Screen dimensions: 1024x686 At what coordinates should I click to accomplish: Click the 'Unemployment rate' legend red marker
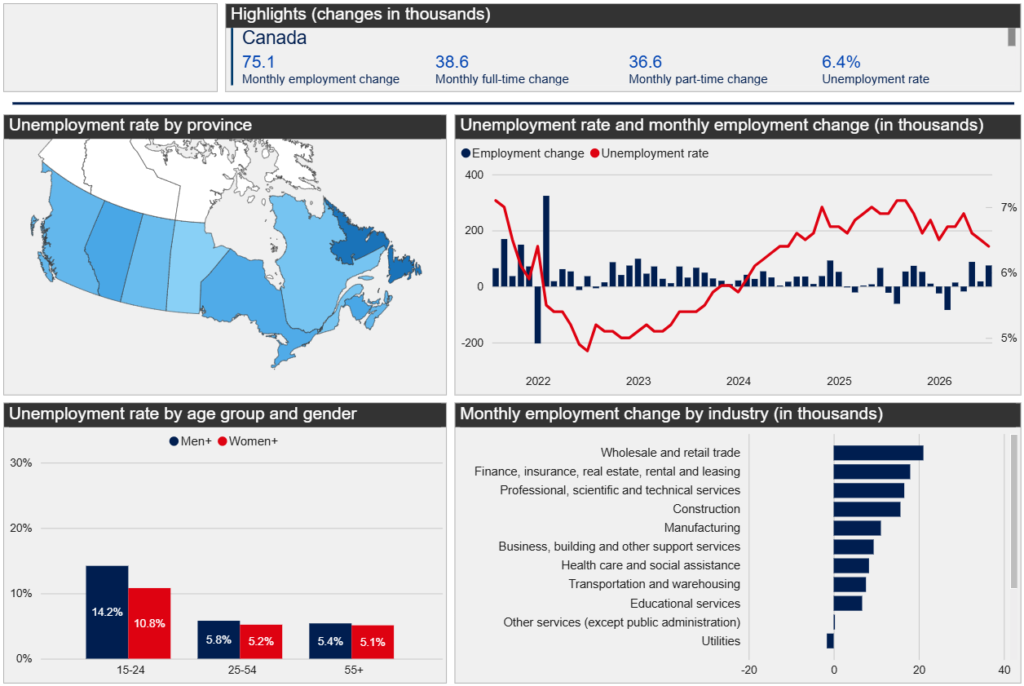(x=594, y=154)
